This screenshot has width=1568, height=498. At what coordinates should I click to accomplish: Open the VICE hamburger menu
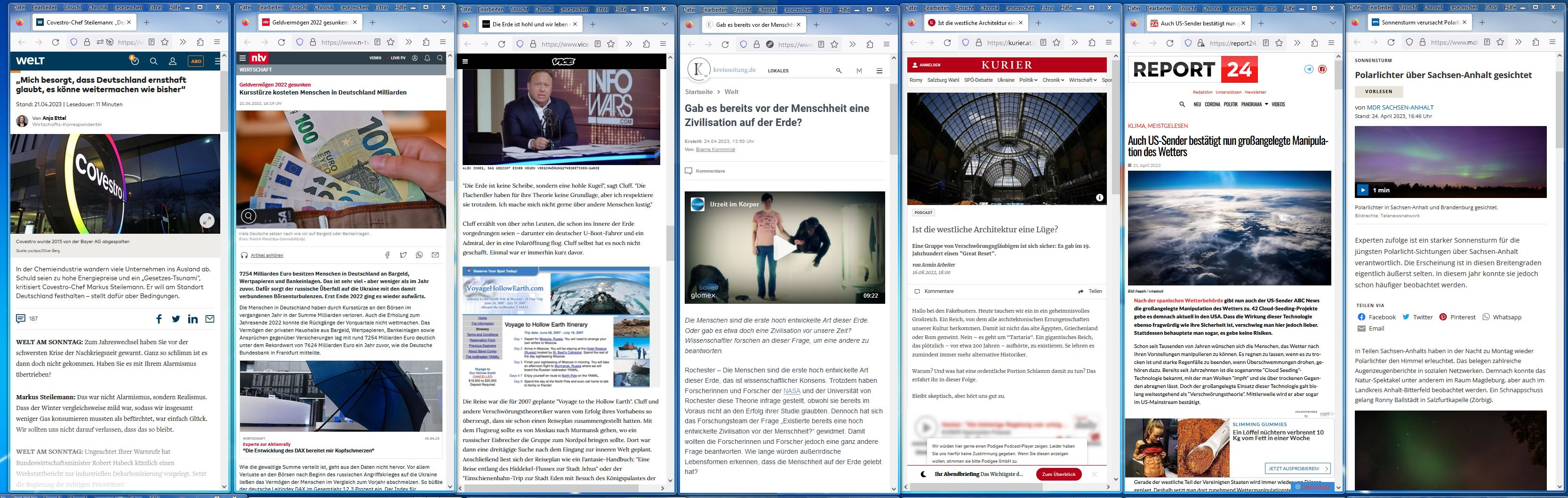pos(466,62)
